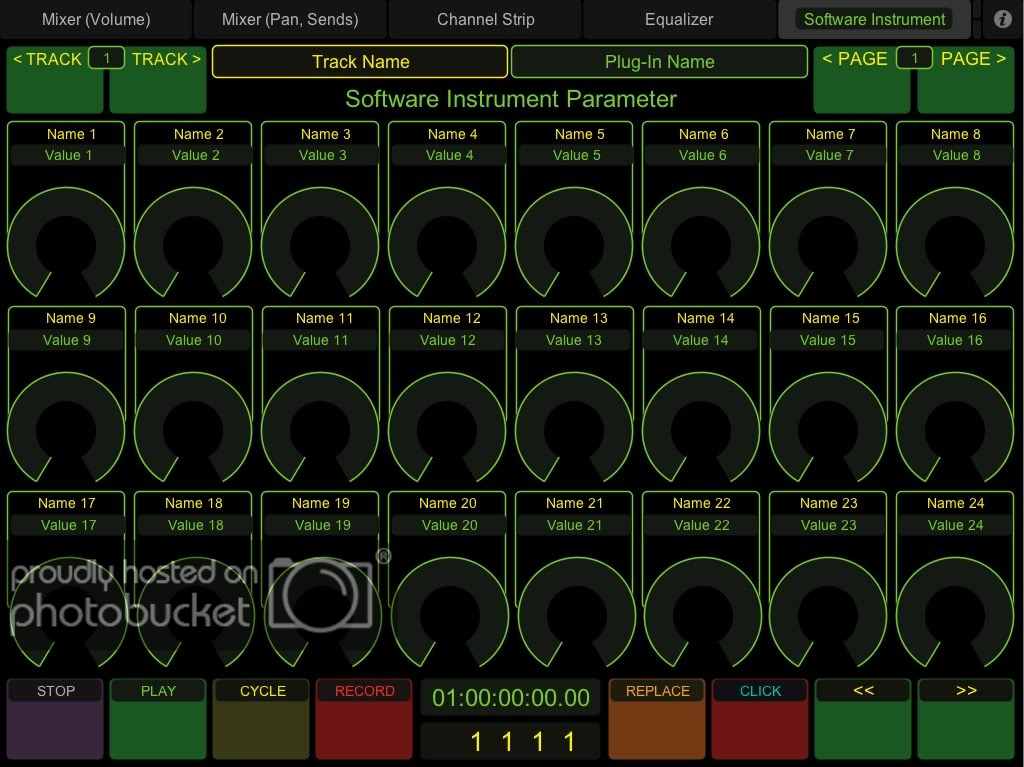Image resolution: width=1024 pixels, height=767 pixels.
Task: Arm the RECORD button
Action: [364, 719]
